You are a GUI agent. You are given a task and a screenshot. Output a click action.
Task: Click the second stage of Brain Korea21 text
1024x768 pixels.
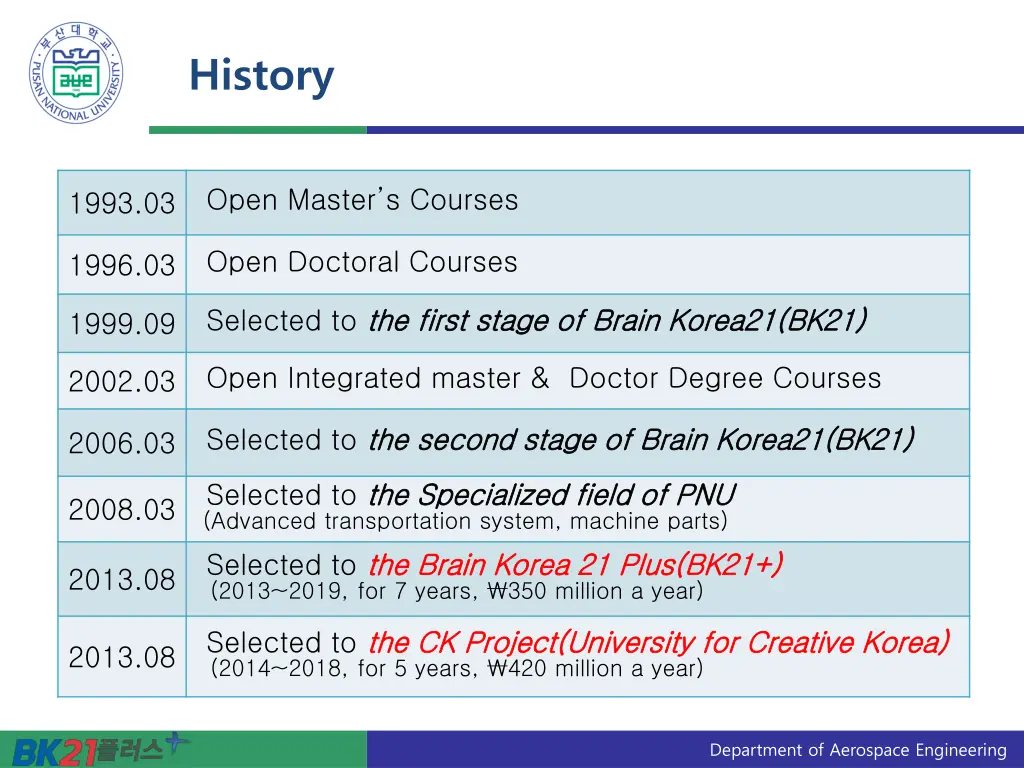point(641,440)
